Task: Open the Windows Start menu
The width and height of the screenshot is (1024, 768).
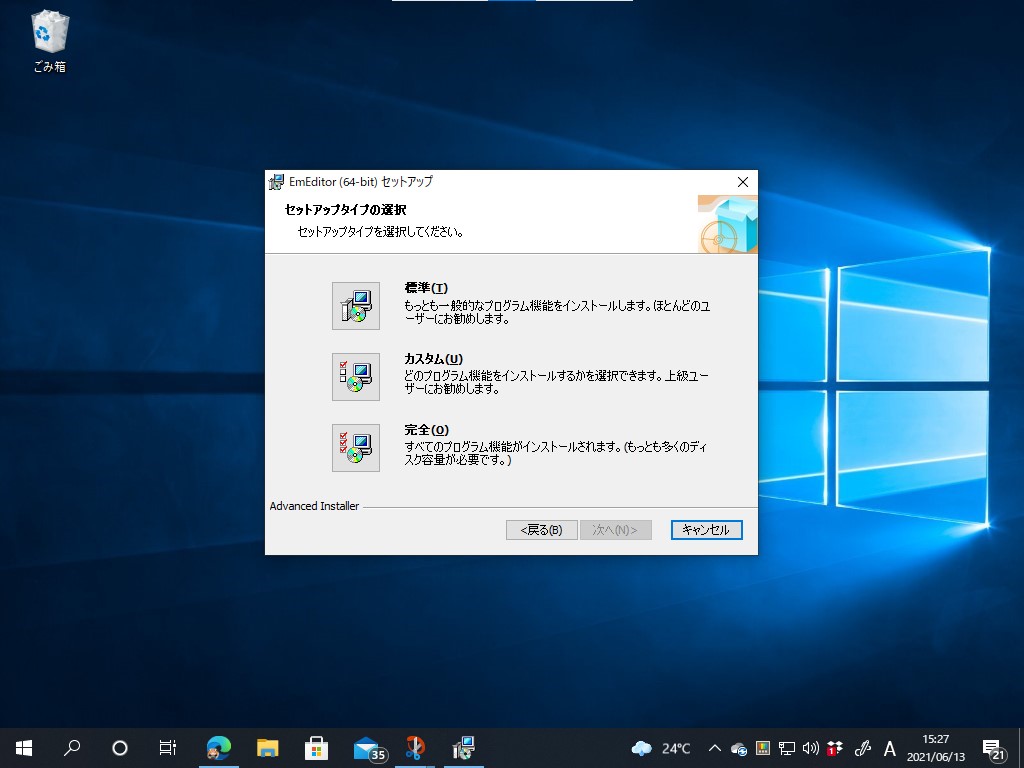Action: tap(24, 748)
